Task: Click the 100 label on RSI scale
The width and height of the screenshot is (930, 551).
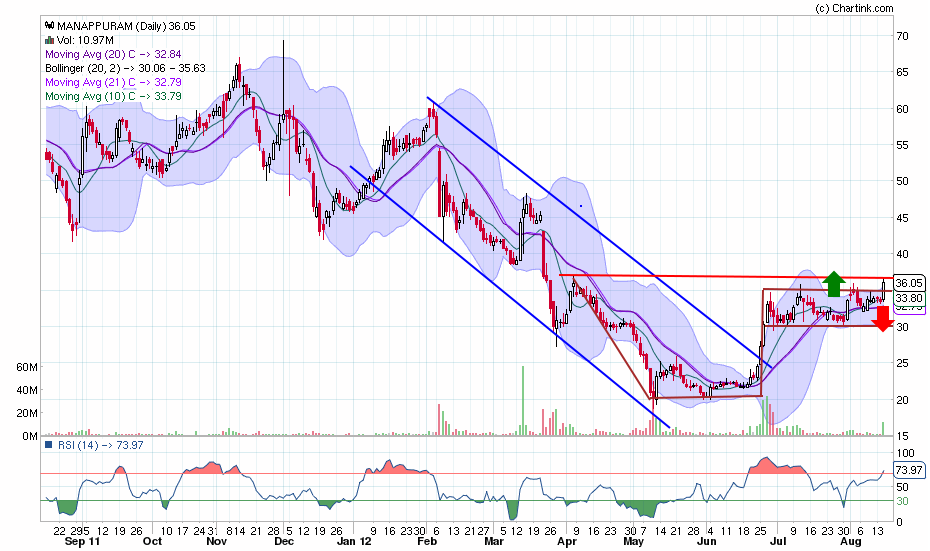Action: (905, 454)
